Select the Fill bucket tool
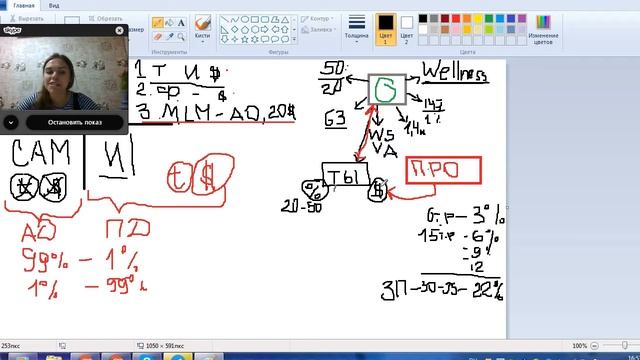 (169, 22)
